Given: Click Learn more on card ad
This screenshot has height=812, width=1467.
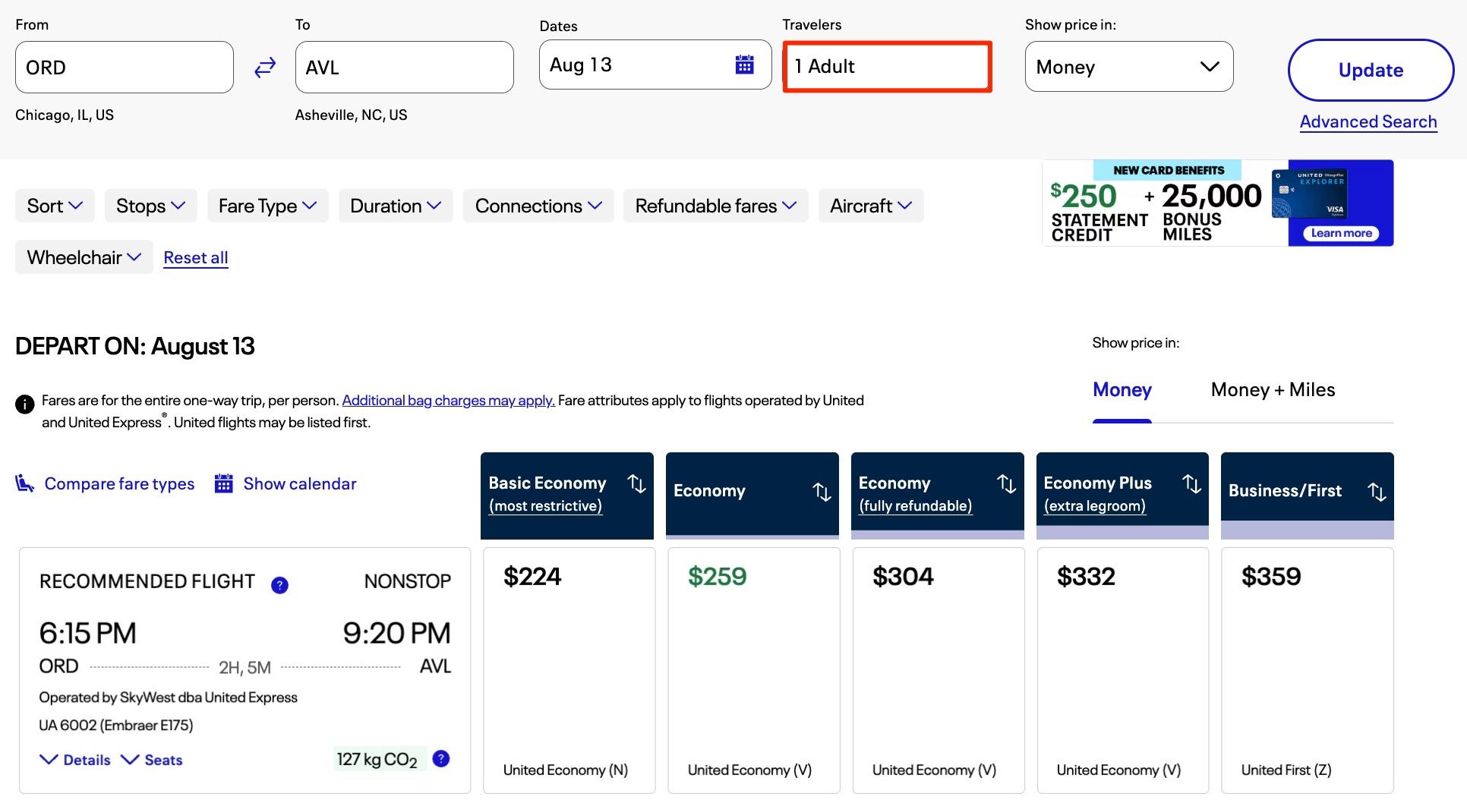Looking at the screenshot, I should (x=1341, y=233).
